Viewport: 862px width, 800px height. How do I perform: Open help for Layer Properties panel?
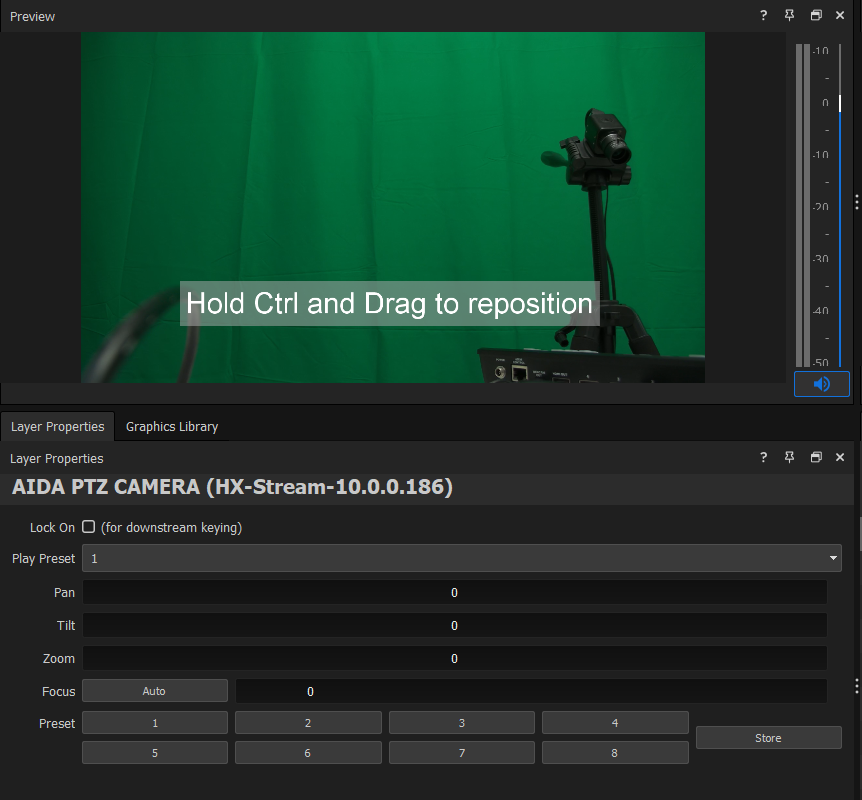pos(764,458)
